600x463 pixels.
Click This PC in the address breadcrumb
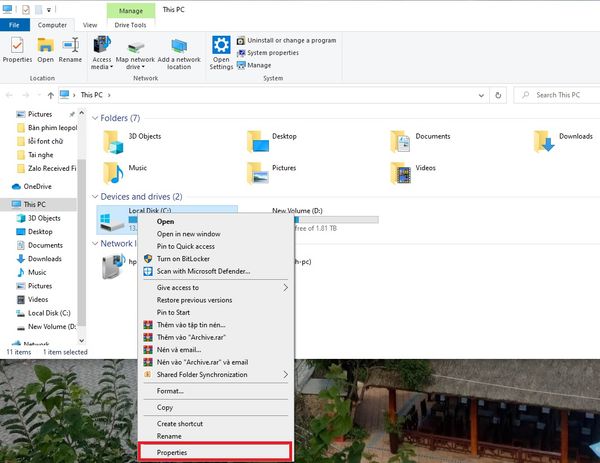tap(91, 95)
